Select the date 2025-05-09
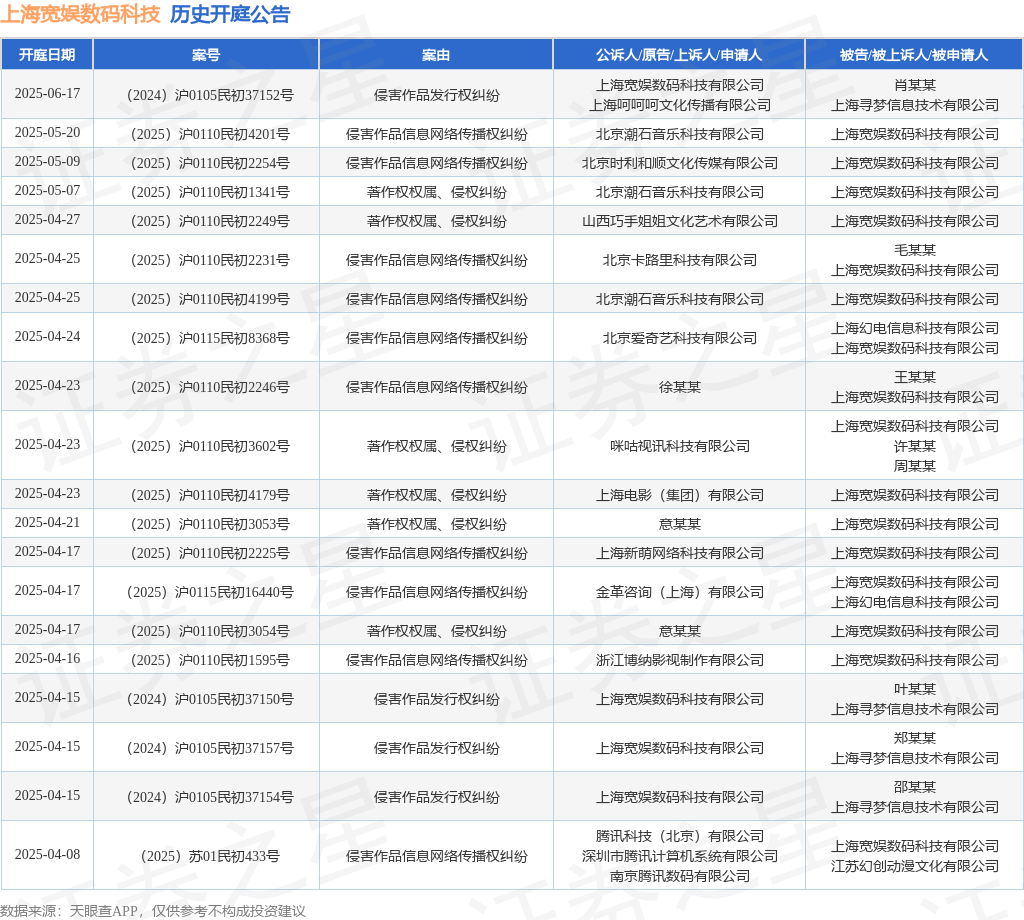This screenshot has height=920, width=1024. [48, 161]
